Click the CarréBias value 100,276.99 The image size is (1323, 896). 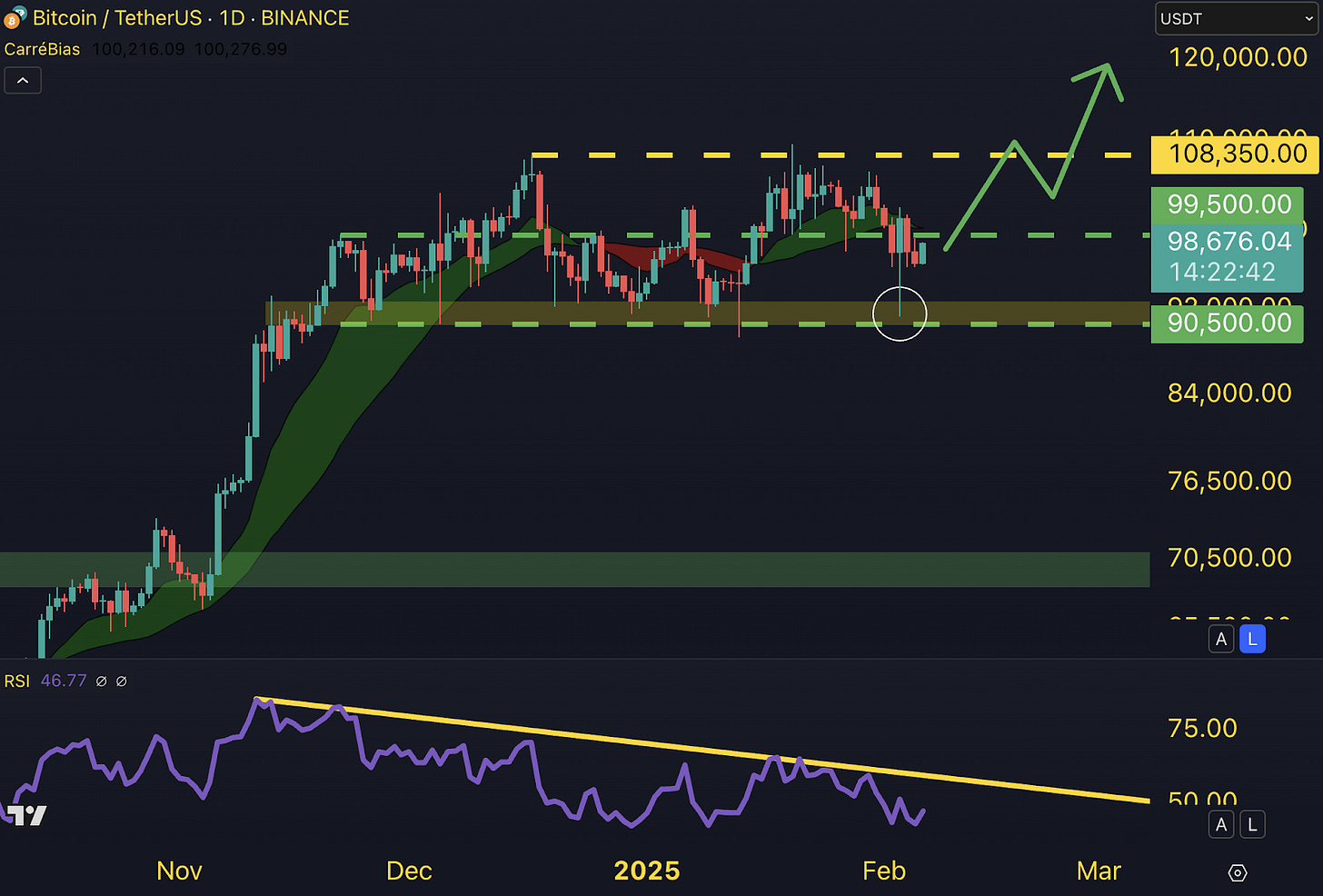coord(240,49)
